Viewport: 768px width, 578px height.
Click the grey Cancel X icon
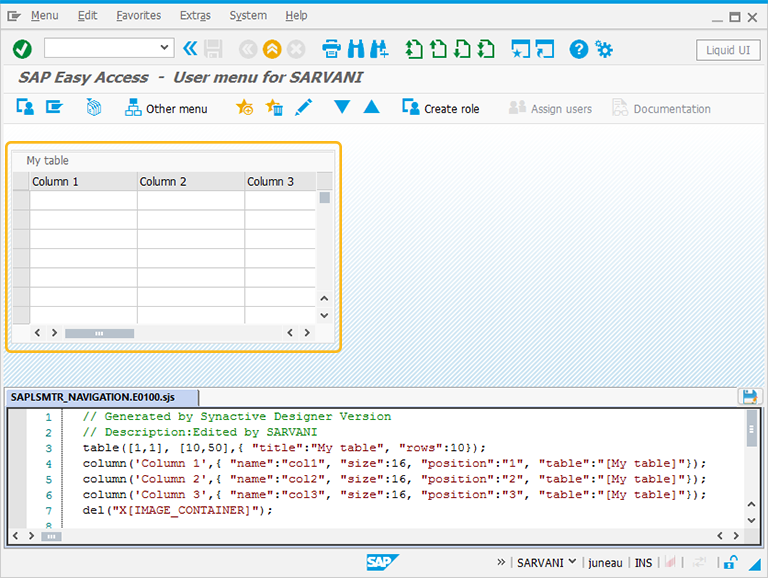click(296, 49)
